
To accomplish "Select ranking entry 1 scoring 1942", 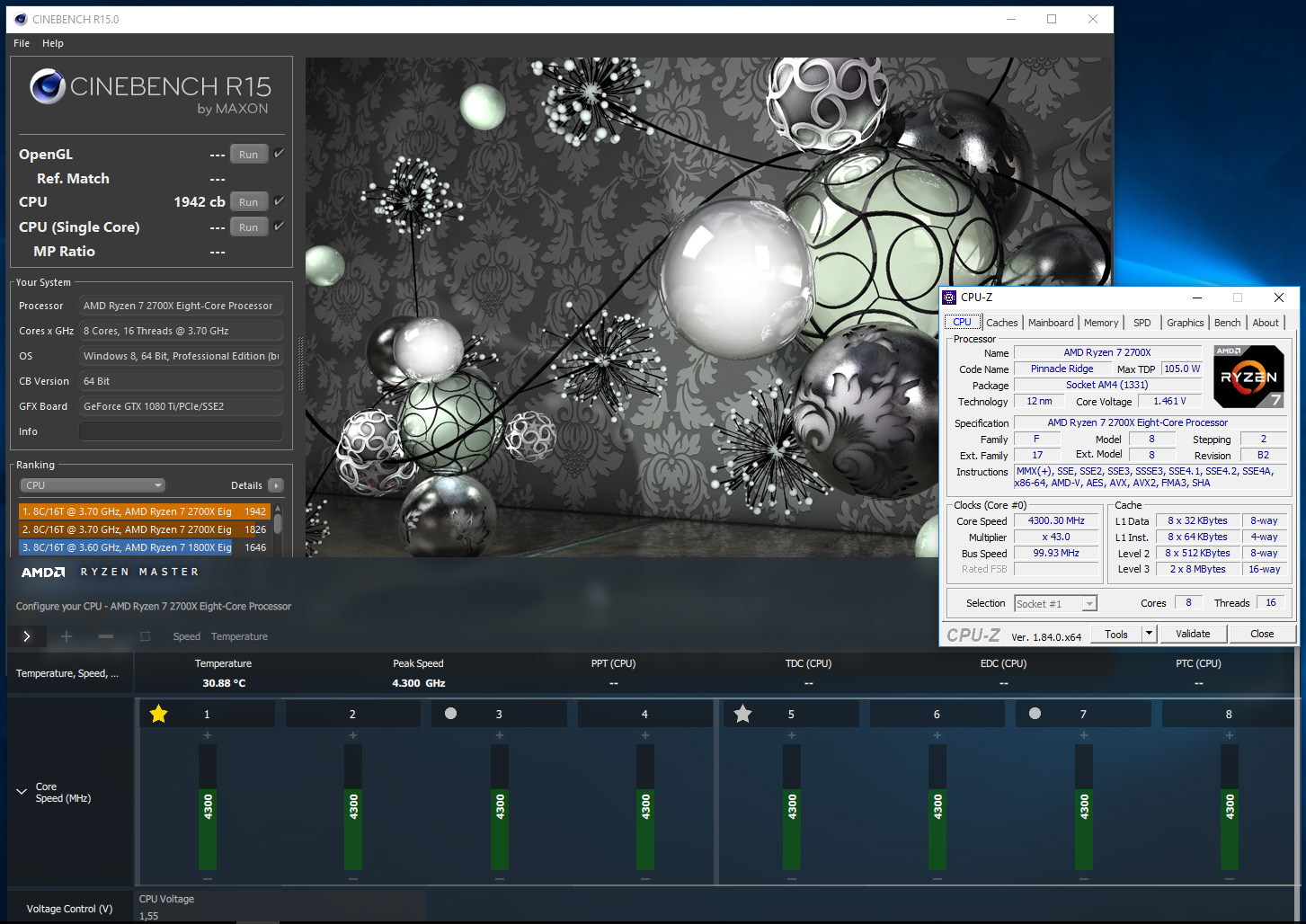I will [x=145, y=511].
